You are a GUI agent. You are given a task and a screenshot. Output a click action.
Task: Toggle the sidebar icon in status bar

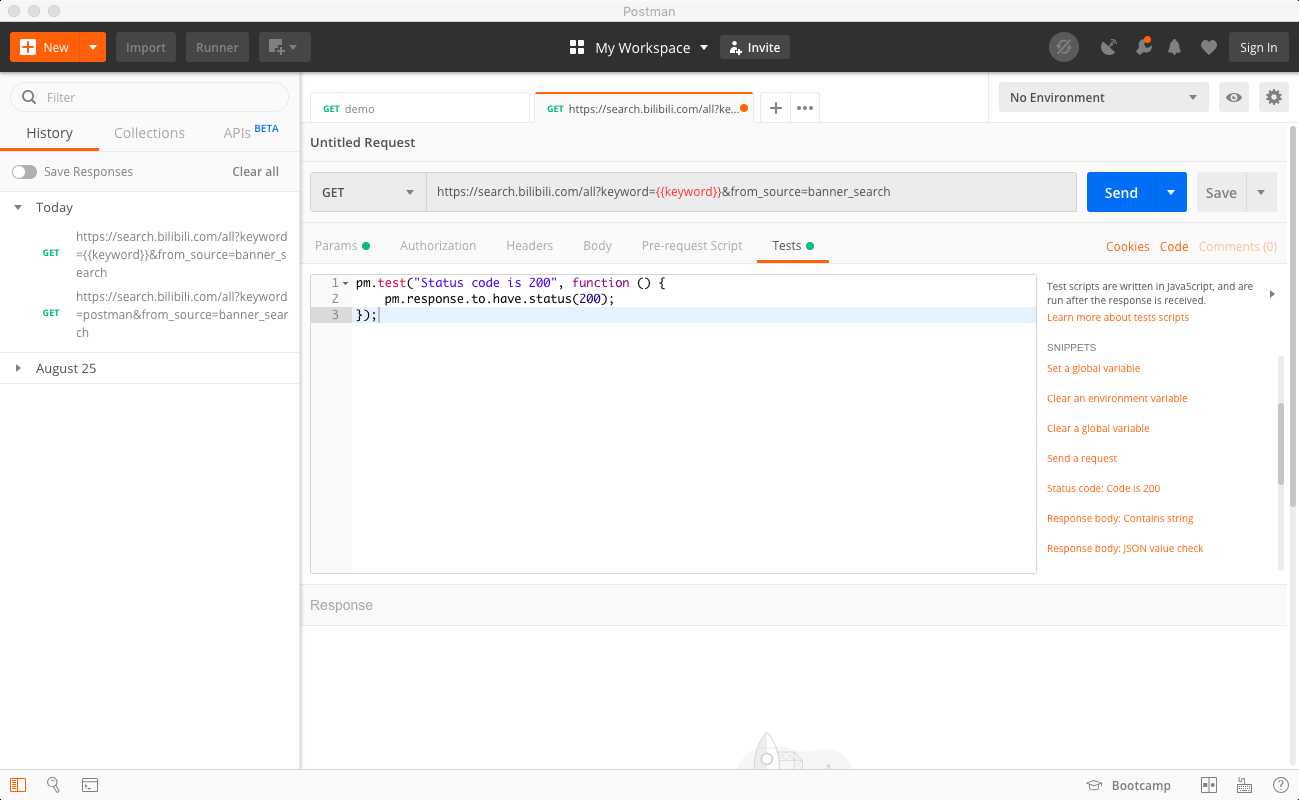click(19, 785)
